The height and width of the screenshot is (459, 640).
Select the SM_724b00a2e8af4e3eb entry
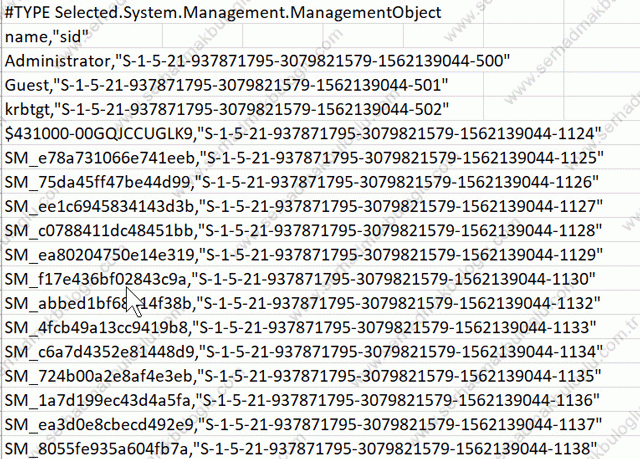[x=303, y=376]
